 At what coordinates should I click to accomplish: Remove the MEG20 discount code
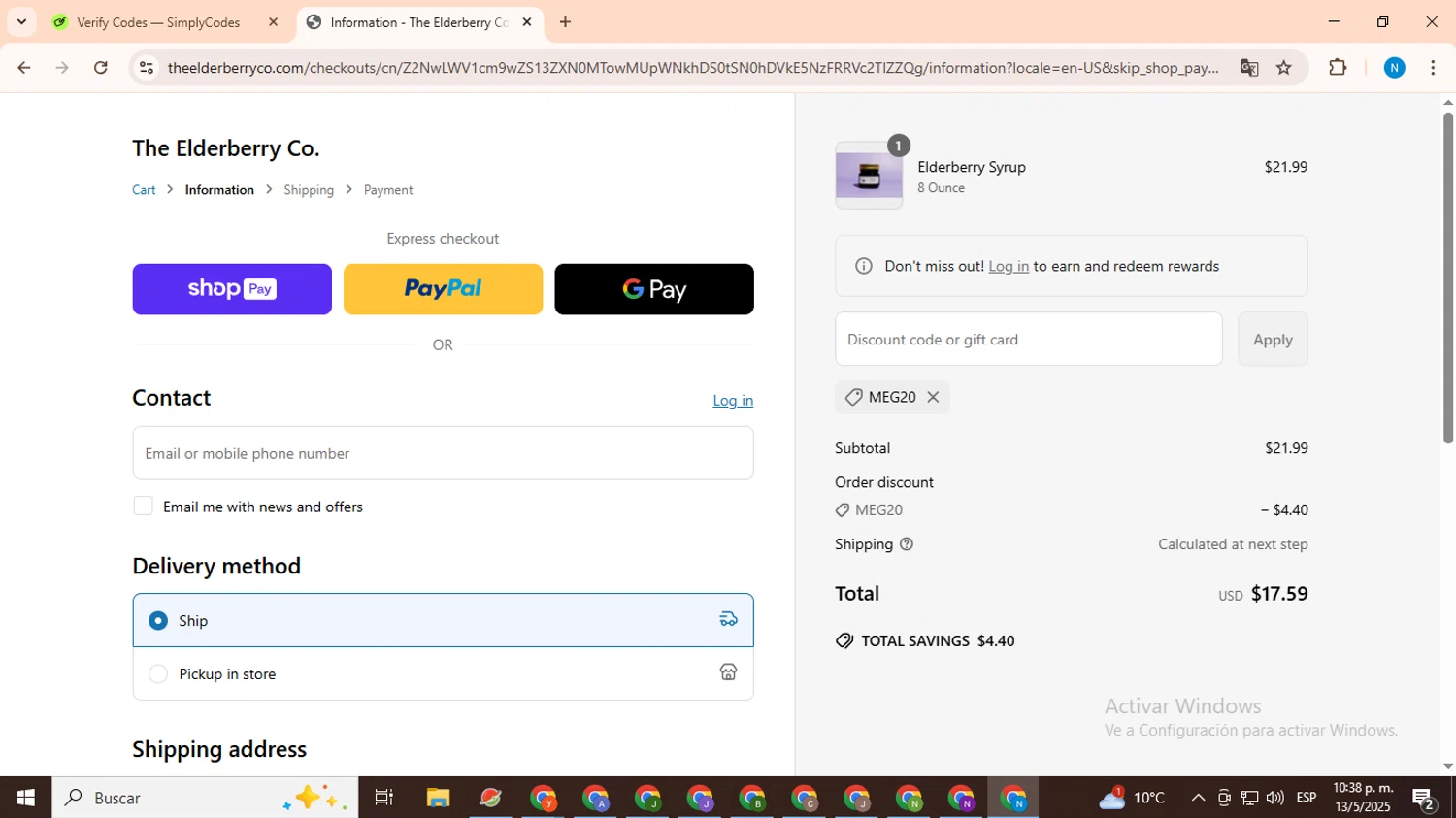click(x=933, y=397)
